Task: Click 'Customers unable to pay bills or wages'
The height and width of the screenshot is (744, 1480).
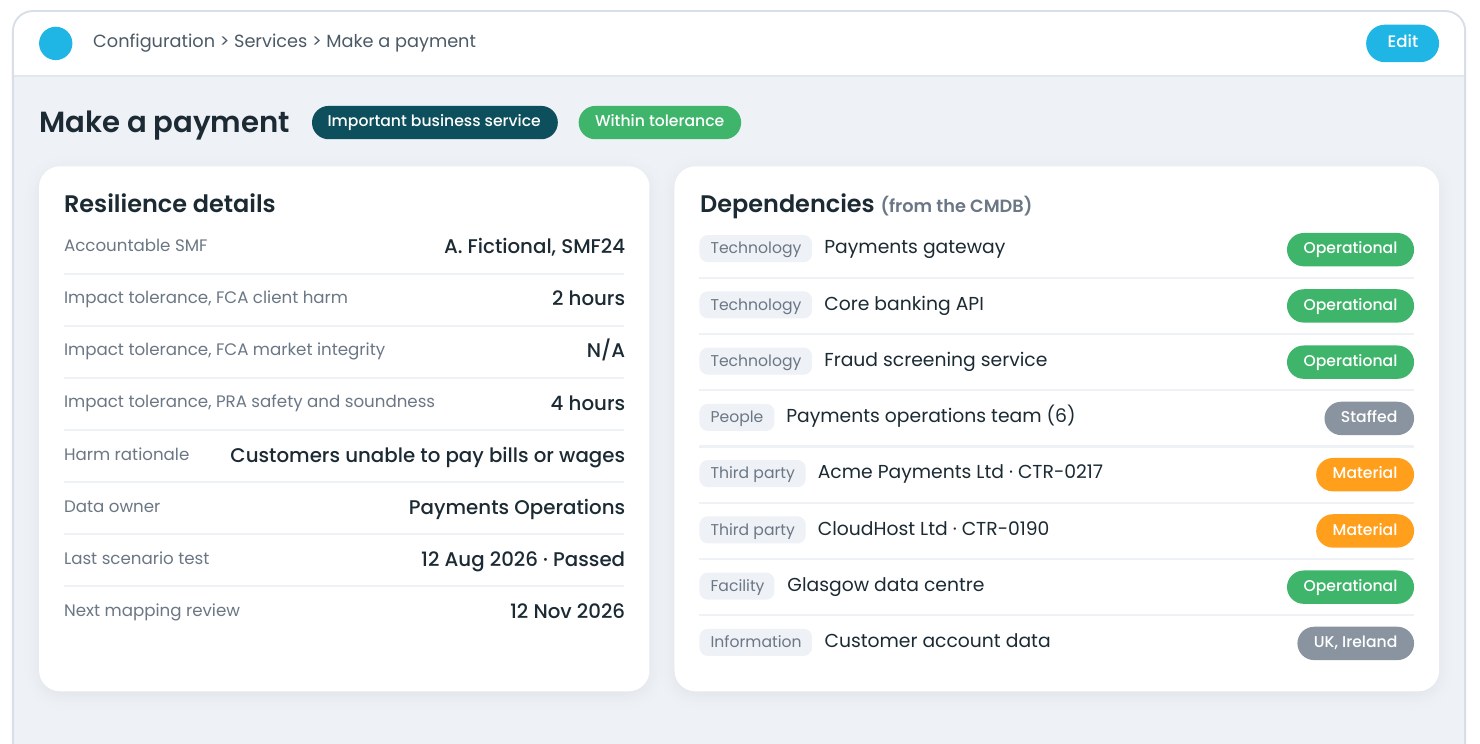Action: click(427, 456)
